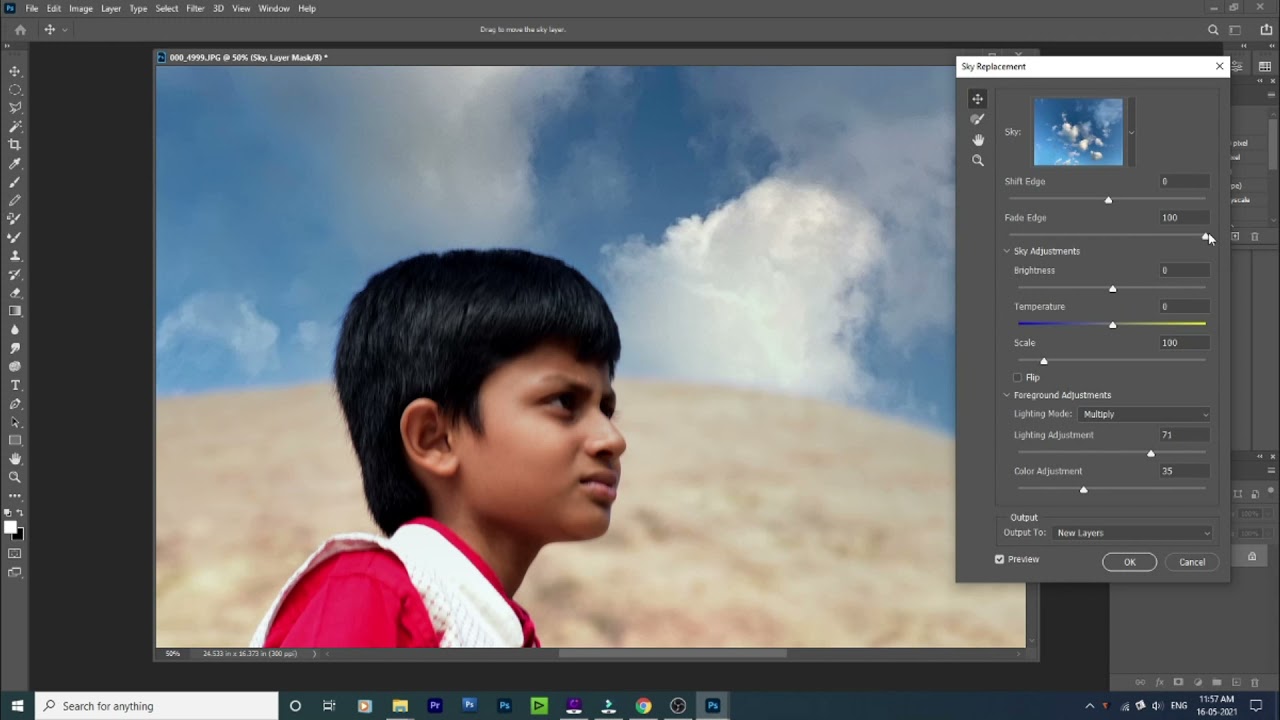Select the Move tool in left toolbar
This screenshot has height=720, width=1280.
15,71
